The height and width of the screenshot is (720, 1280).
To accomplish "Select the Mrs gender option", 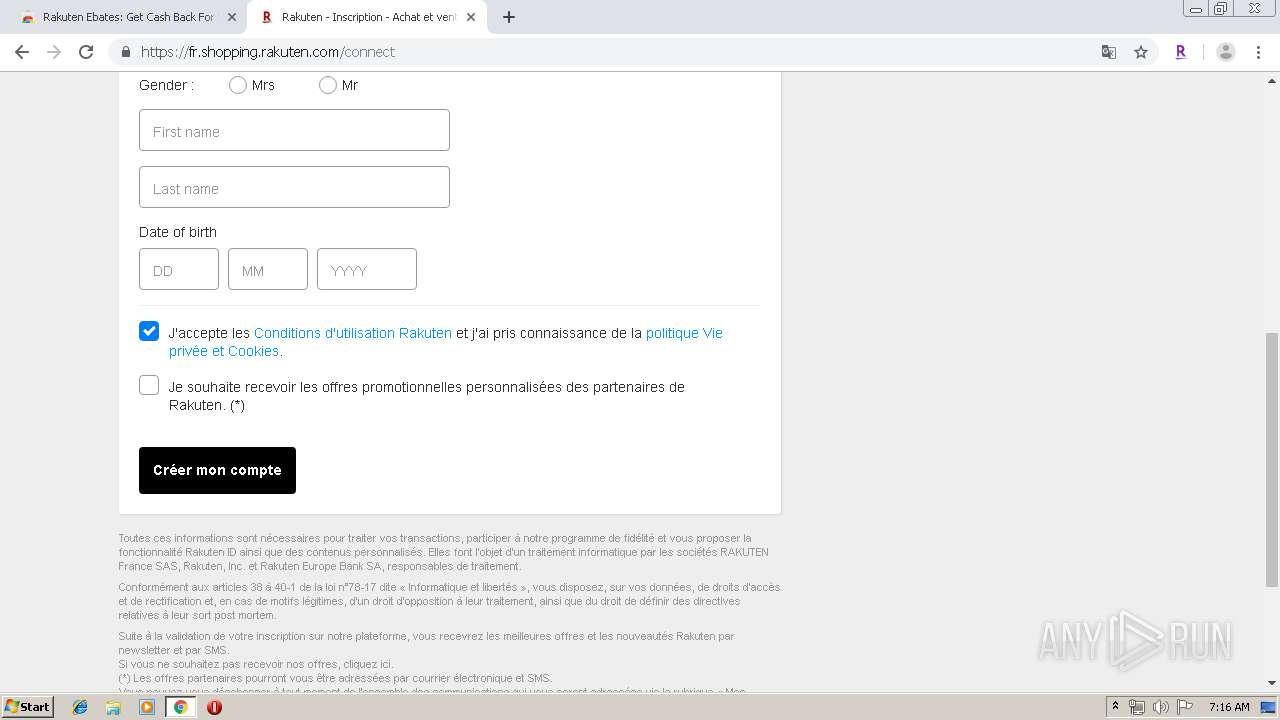I will pos(237,85).
